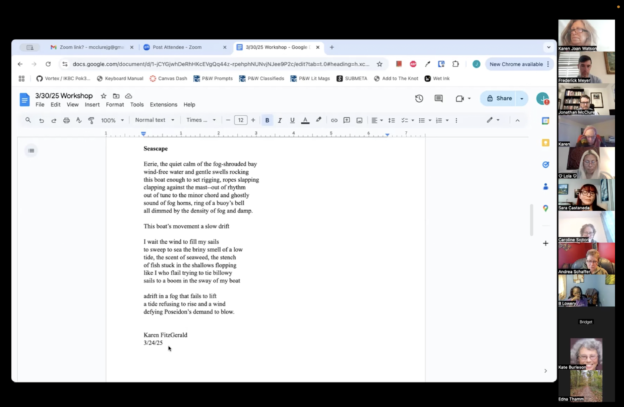Click the document outline icon
624x407 pixels.
coord(31,150)
